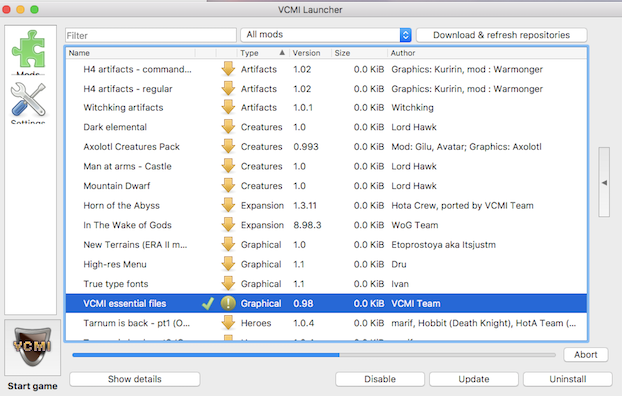
Task: Click version 8.98.3 cell
Action: [307, 225]
